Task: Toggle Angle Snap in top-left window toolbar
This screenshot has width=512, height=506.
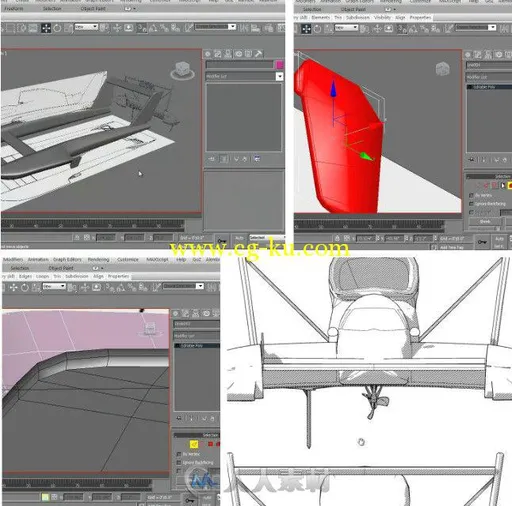Action: tap(153, 28)
